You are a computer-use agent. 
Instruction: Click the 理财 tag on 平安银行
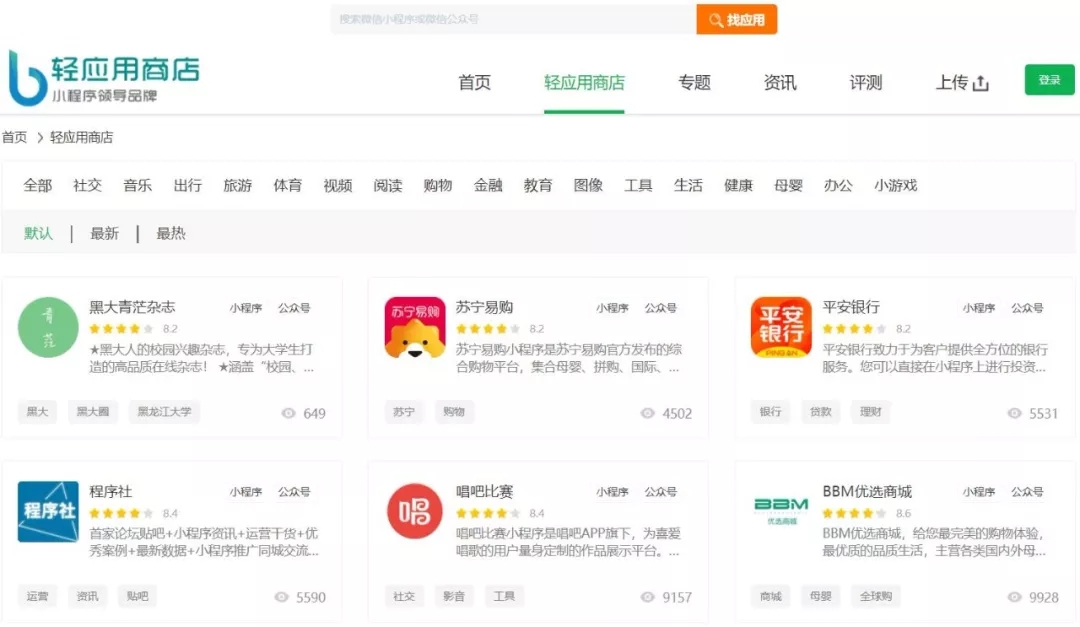pyautogui.click(x=871, y=412)
